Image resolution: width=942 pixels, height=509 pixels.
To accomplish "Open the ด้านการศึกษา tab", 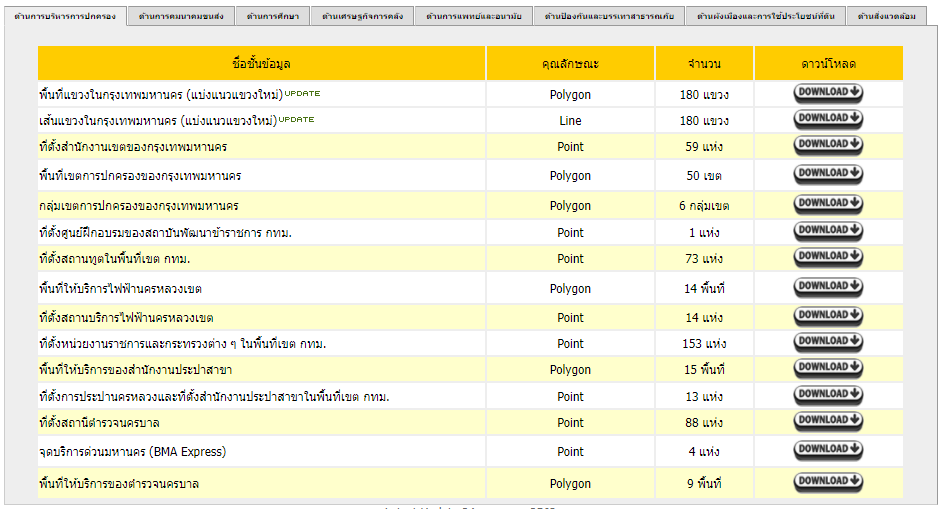I will coord(273,16).
